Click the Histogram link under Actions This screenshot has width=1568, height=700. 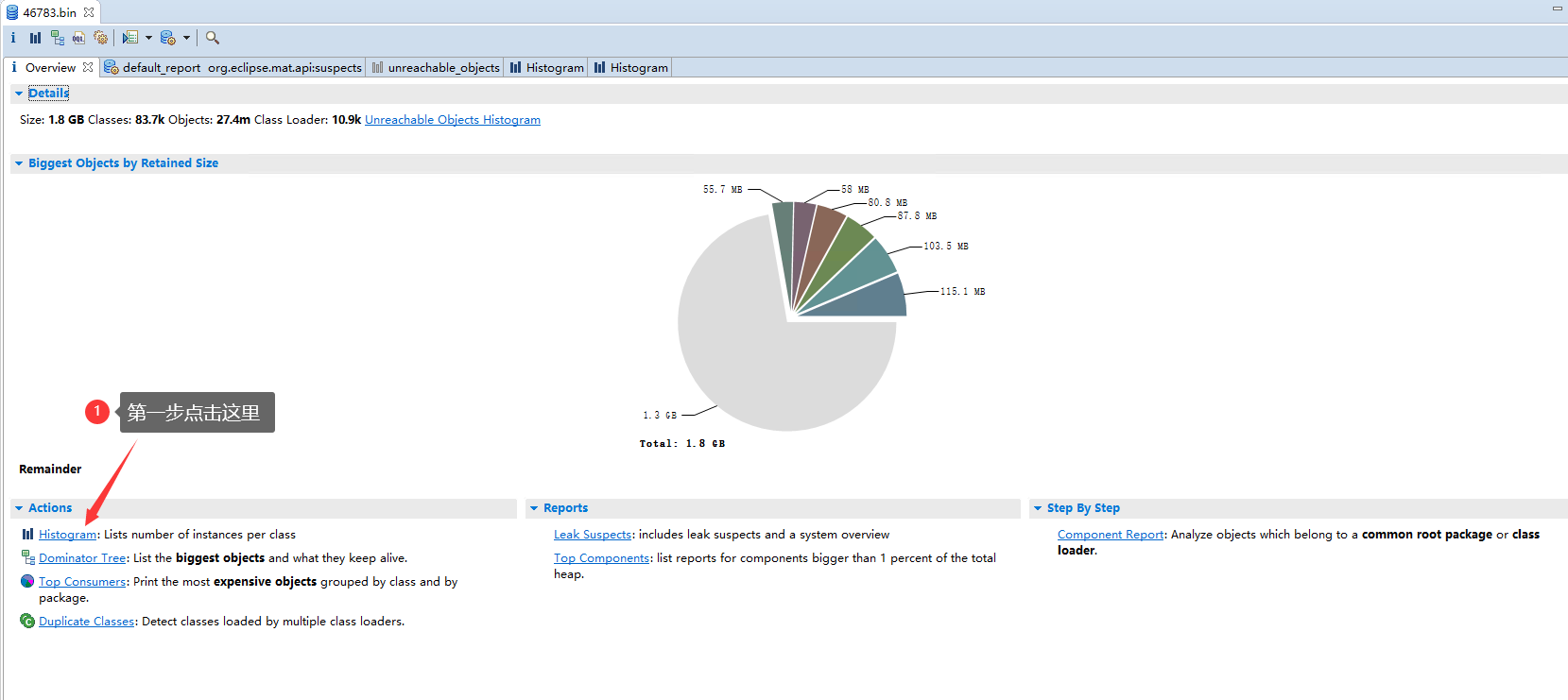67,535
